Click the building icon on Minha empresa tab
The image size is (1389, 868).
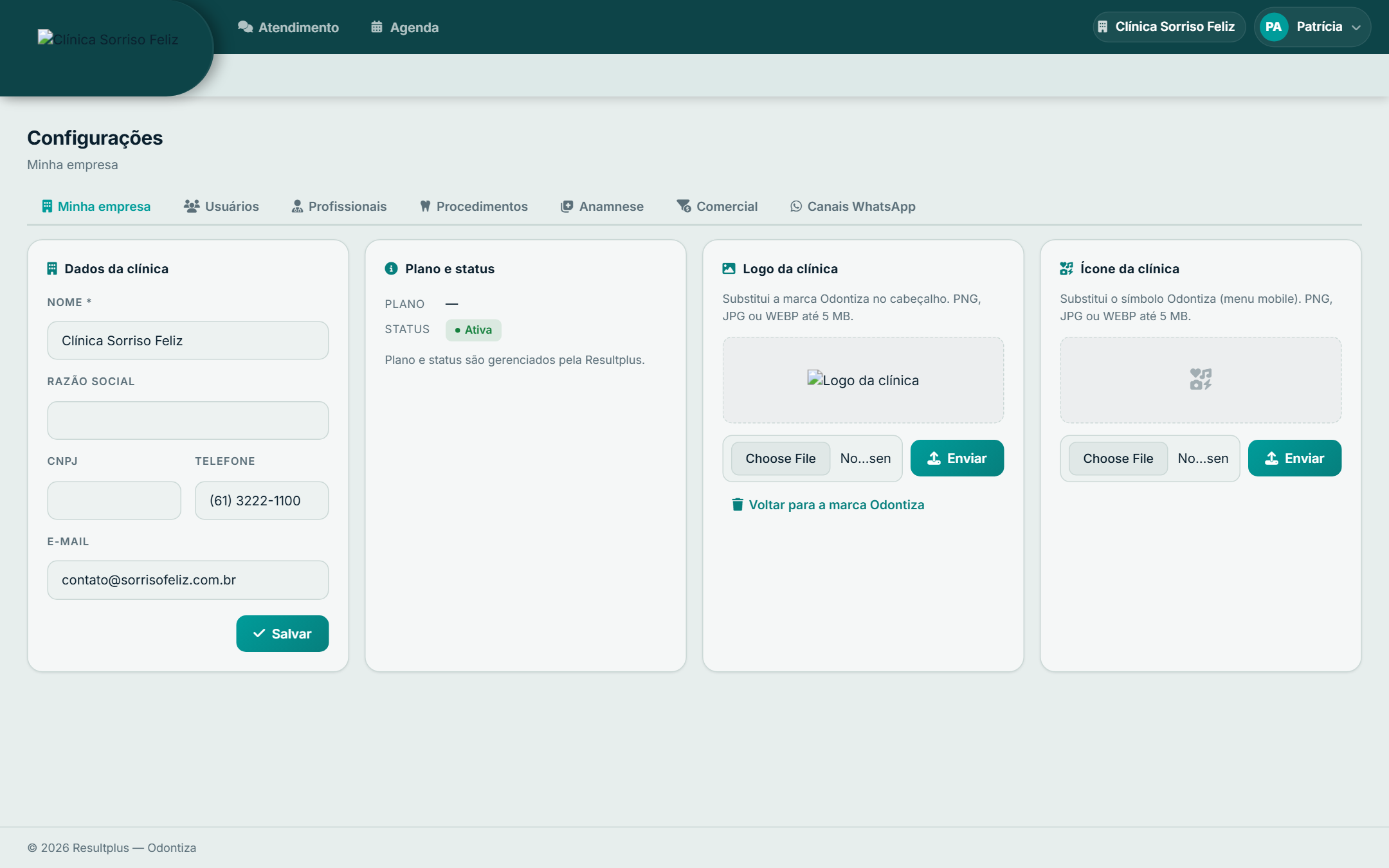[x=47, y=206]
